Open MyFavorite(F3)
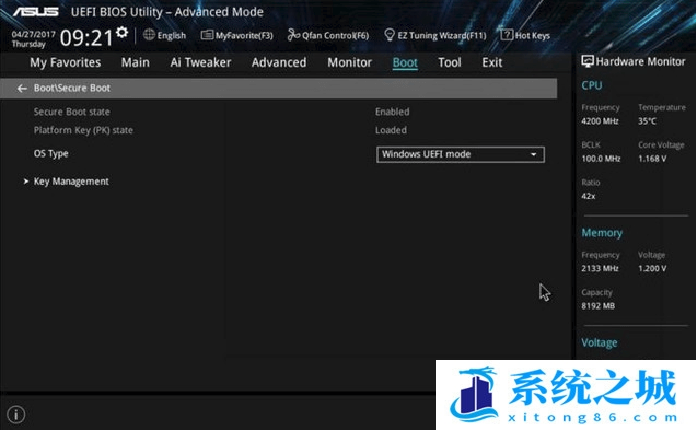This screenshot has width=696, height=430. point(237,35)
